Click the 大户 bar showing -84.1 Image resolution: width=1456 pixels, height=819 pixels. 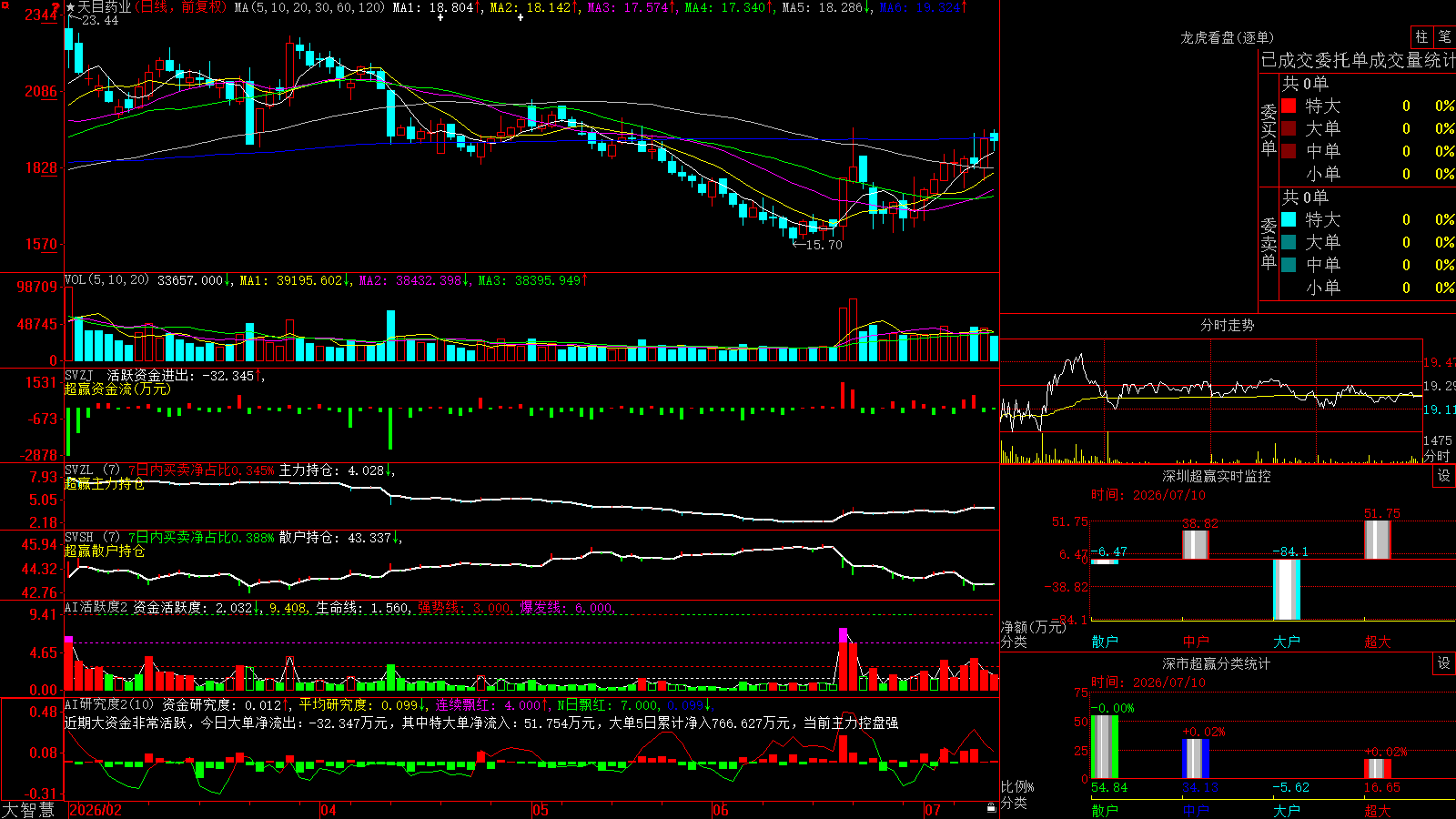click(x=1287, y=590)
